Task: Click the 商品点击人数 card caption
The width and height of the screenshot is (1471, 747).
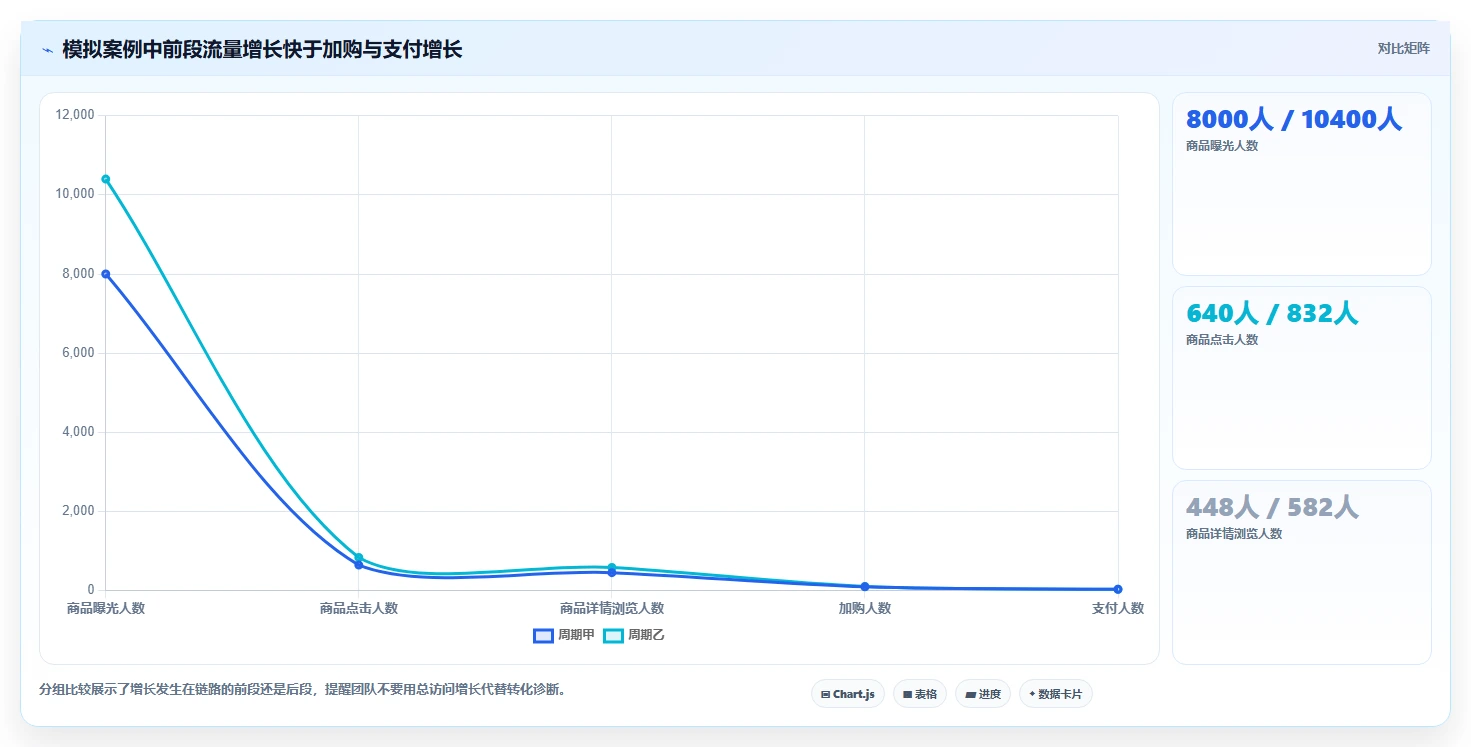Action: point(1222,340)
